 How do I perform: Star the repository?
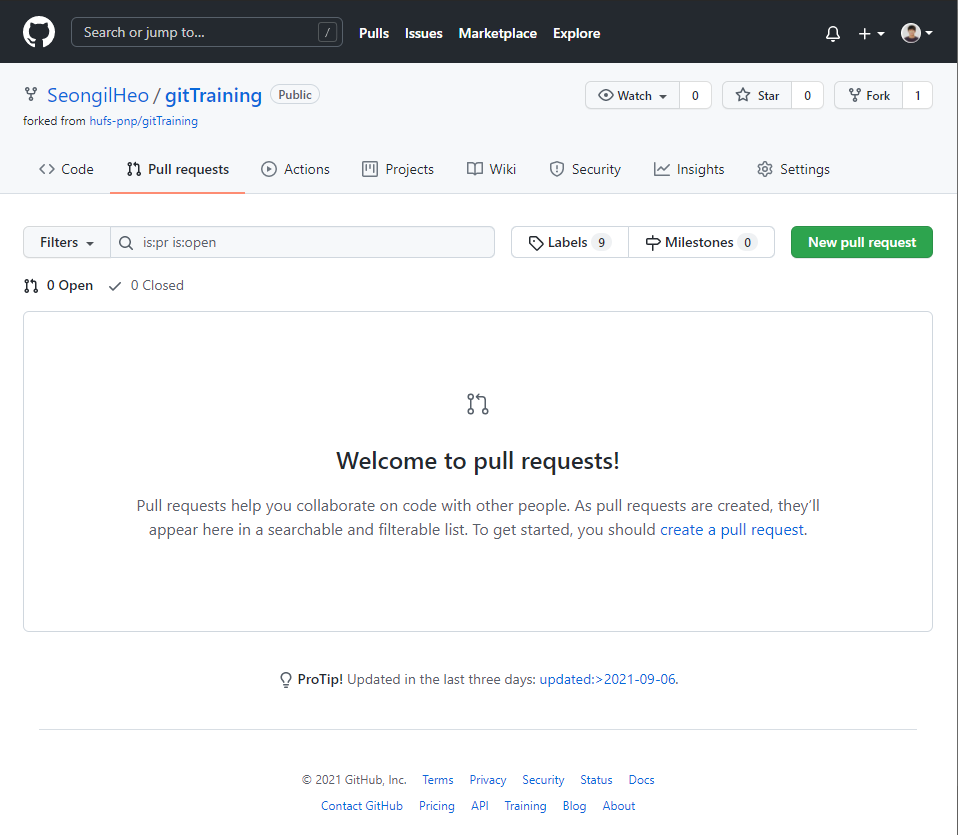[x=757, y=95]
